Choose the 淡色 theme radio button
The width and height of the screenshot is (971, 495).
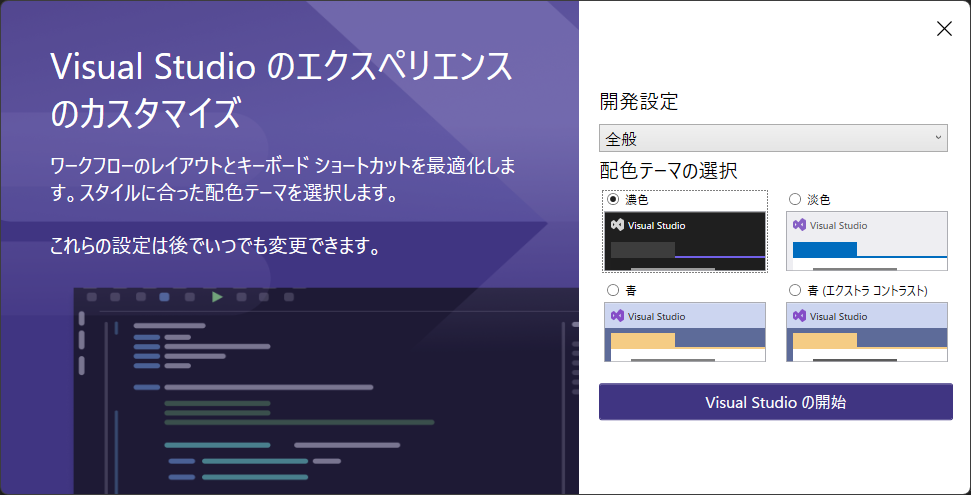tap(795, 199)
